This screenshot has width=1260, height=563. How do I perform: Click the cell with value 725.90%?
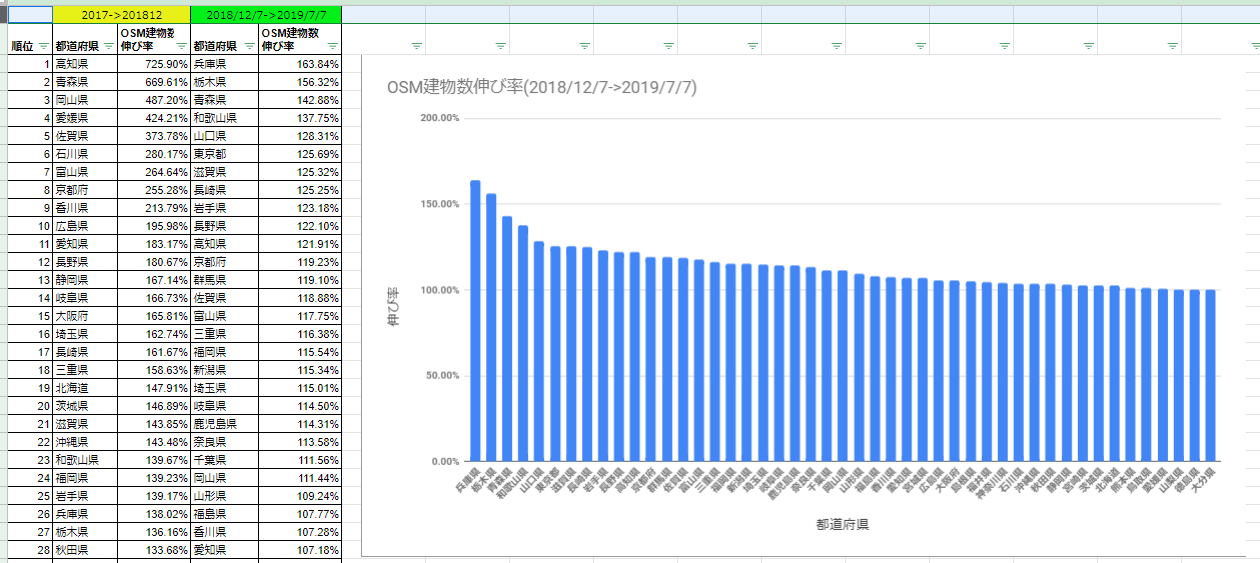pyautogui.click(x=154, y=64)
